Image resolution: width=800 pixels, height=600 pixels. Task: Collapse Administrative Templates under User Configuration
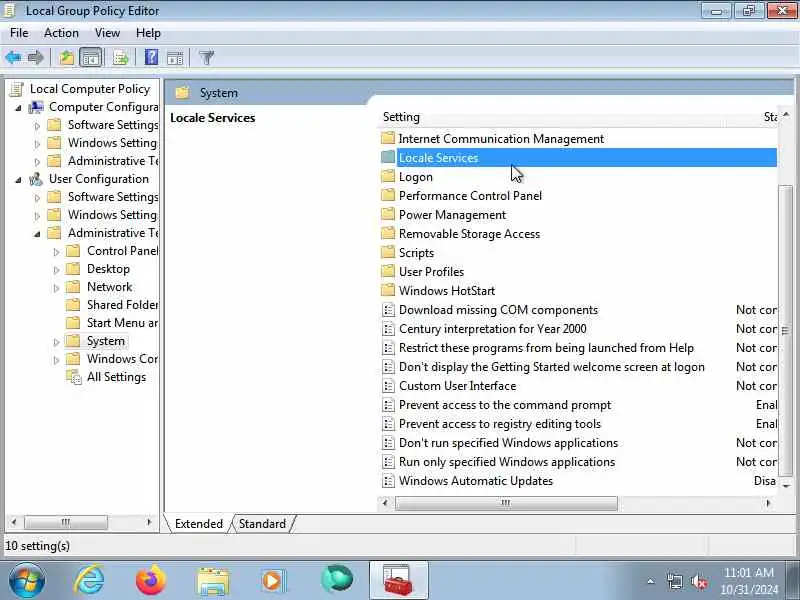[37, 234]
